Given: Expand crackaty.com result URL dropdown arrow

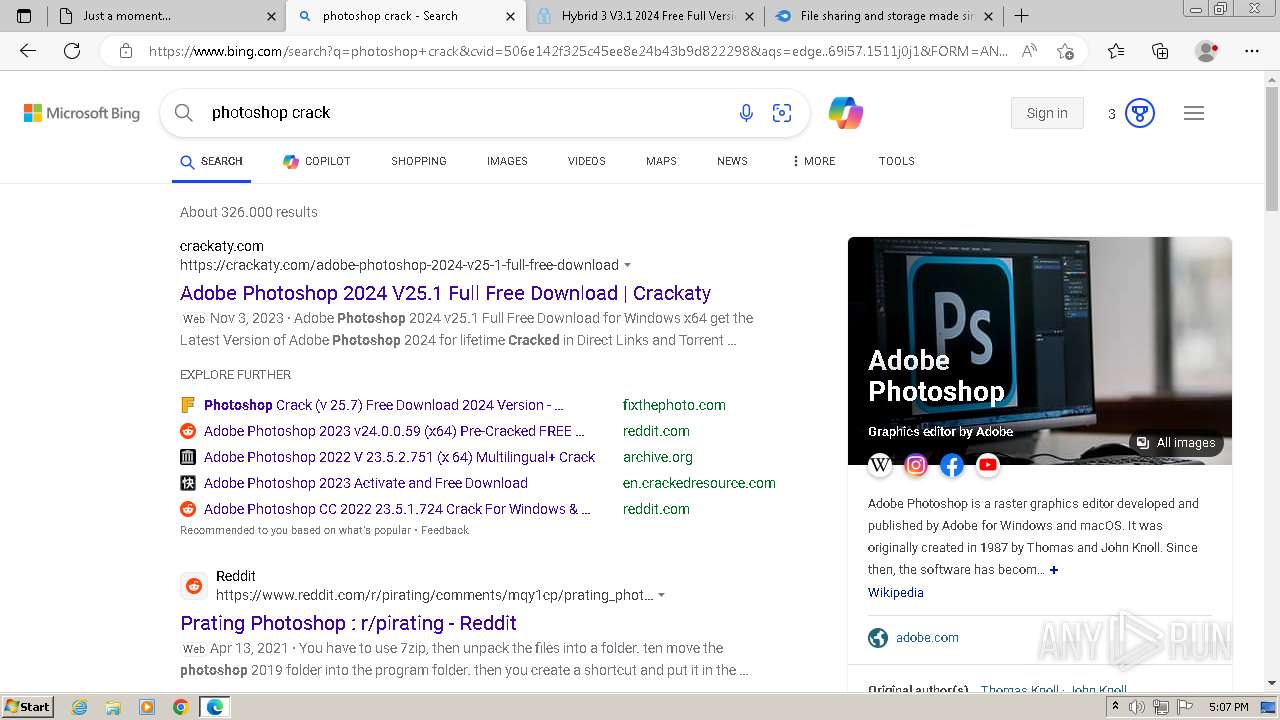Looking at the screenshot, I should (x=628, y=265).
